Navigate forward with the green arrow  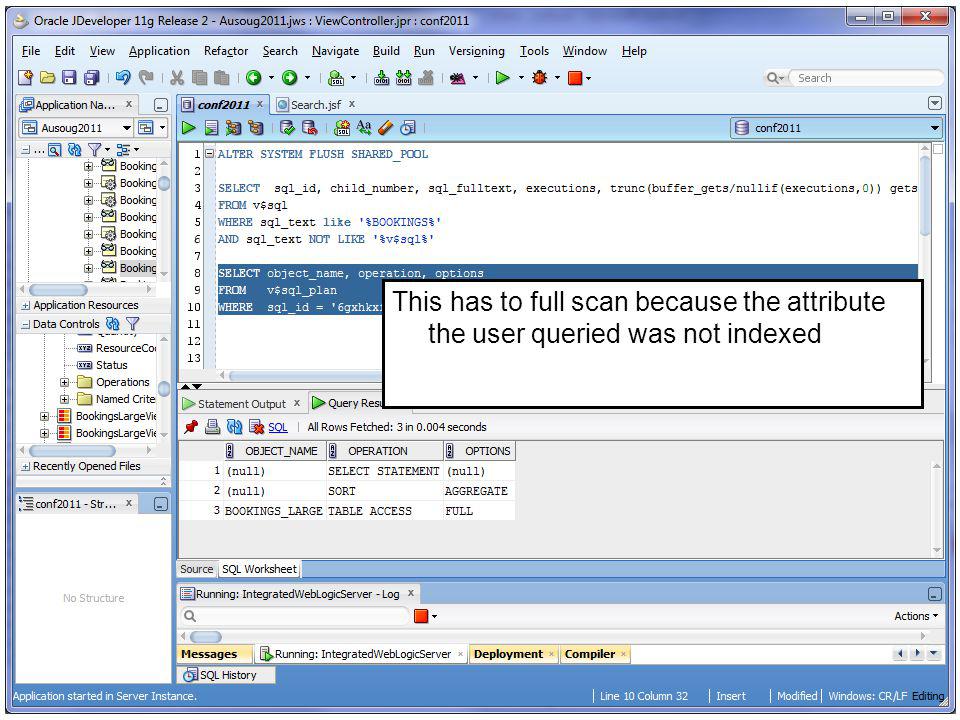click(x=289, y=78)
